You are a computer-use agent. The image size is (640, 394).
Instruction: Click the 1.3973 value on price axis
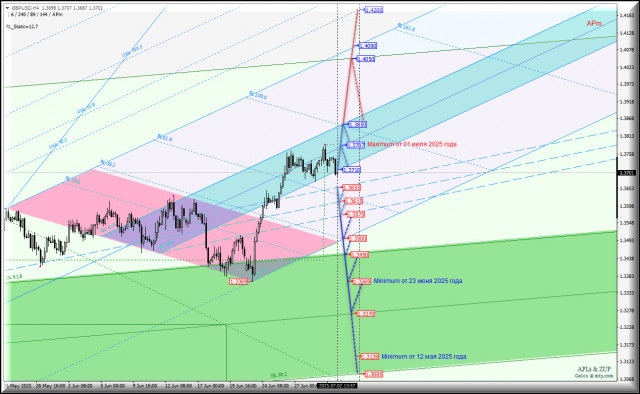pyautogui.click(x=627, y=84)
